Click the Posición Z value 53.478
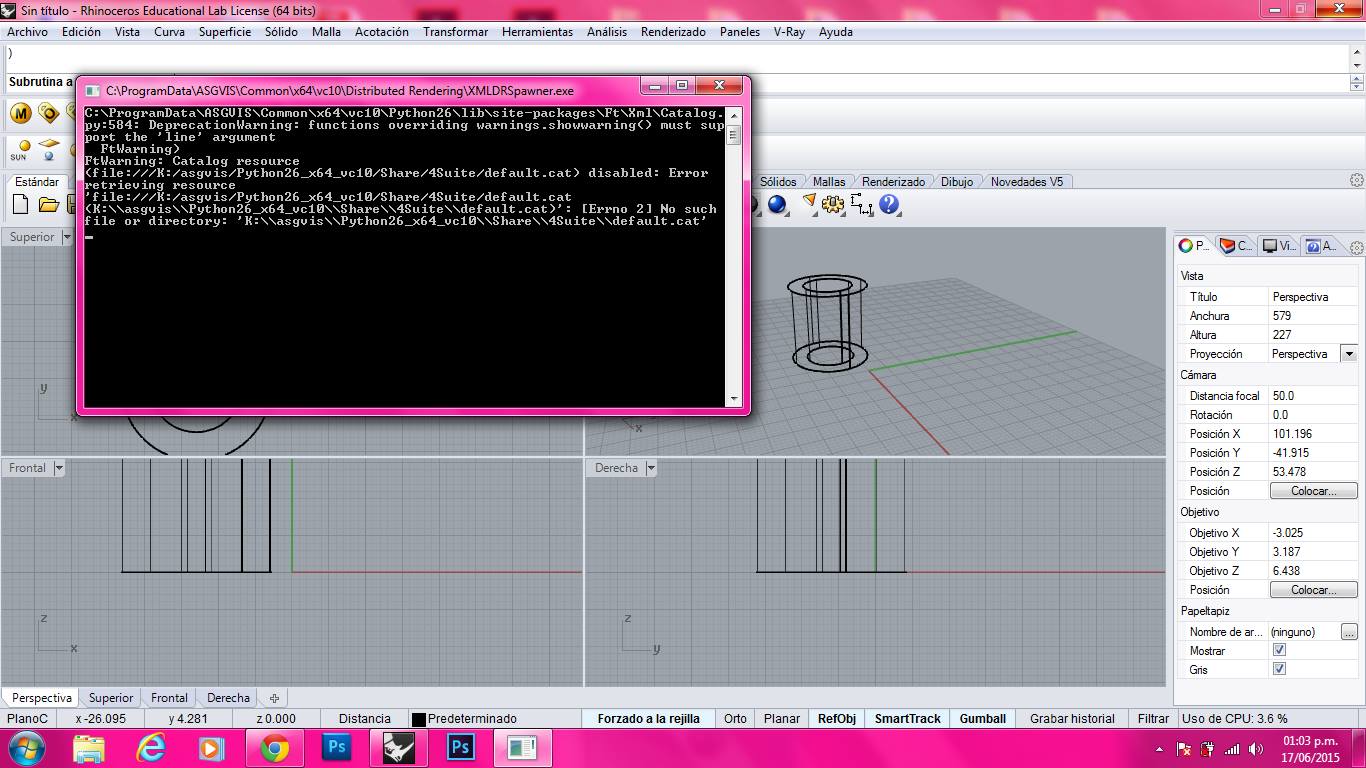Viewport: 1366px width, 768px height. point(1313,472)
